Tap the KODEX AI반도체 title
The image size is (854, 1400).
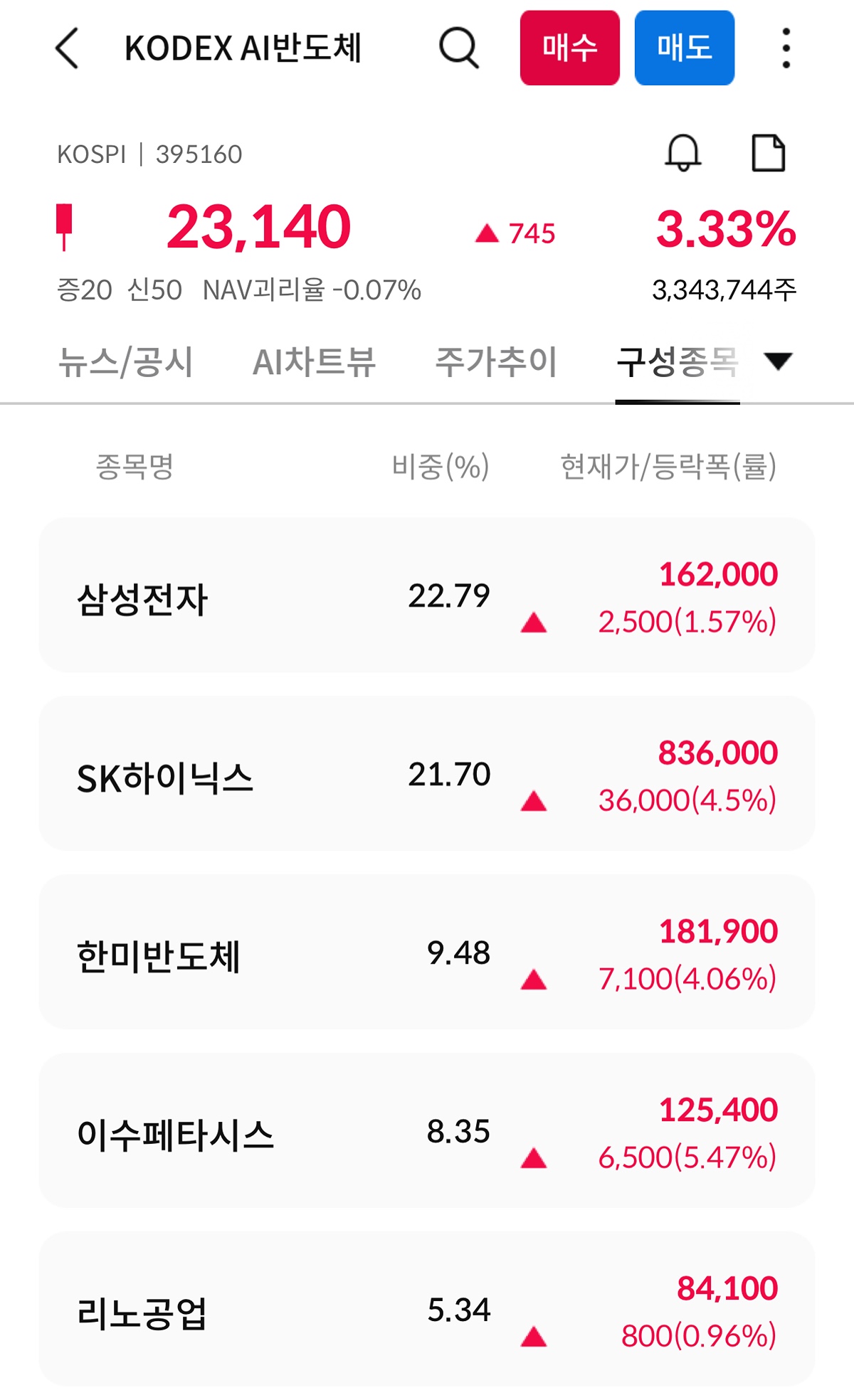243,48
